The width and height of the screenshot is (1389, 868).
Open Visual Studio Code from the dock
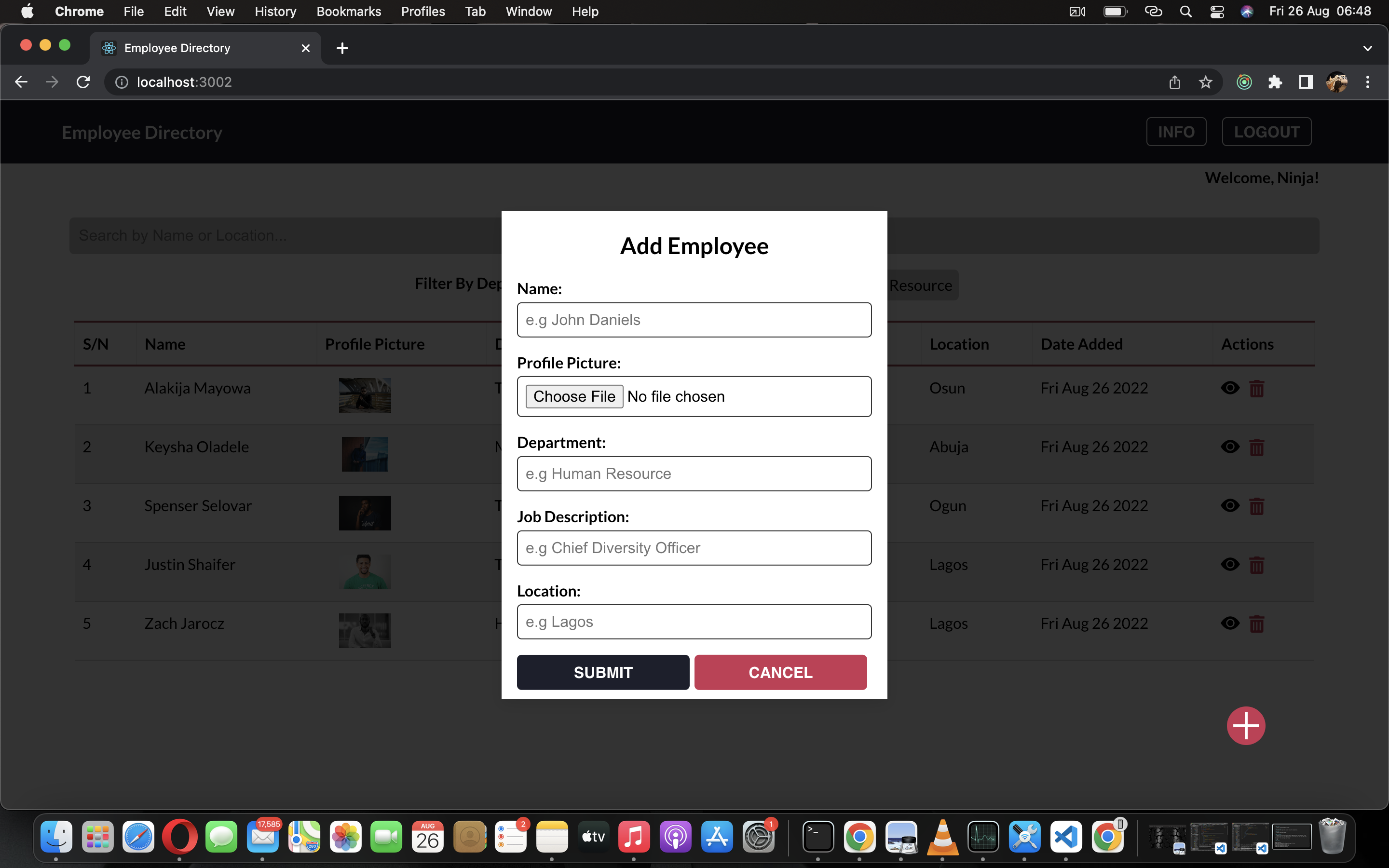1066,837
